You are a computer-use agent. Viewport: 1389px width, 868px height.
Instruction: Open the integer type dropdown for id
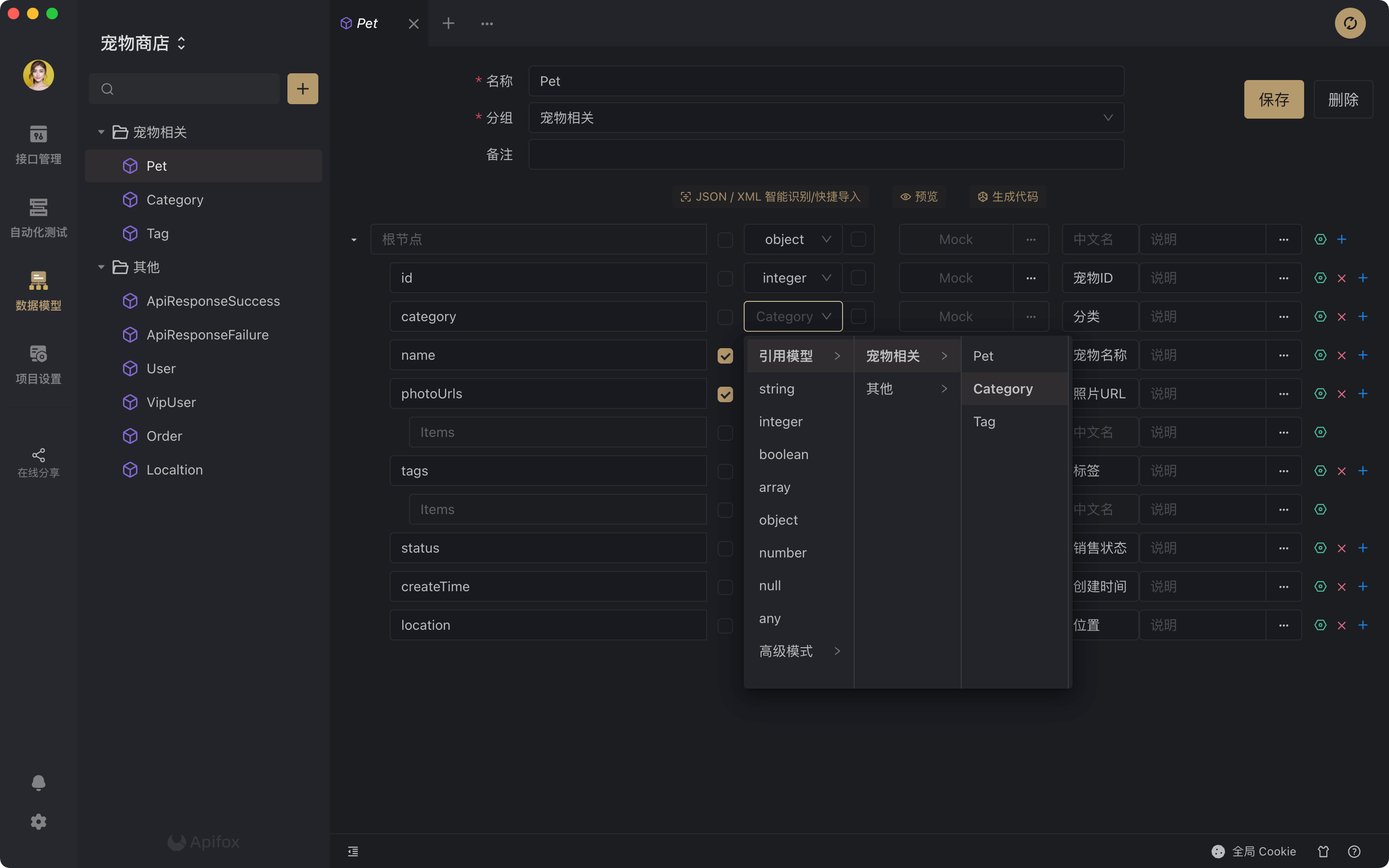pyautogui.click(x=793, y=278)
